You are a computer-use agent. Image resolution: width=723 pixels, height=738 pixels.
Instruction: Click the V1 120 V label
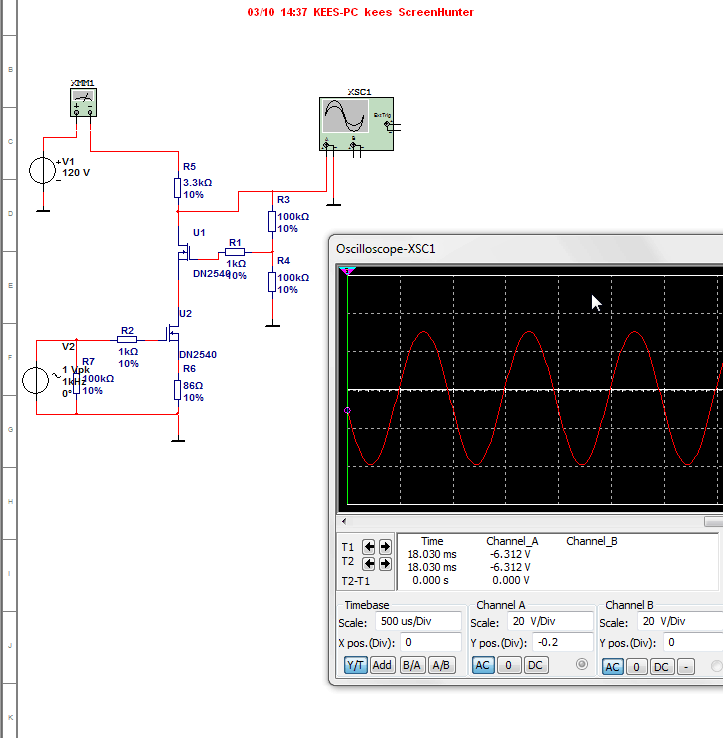click(76, 173)
